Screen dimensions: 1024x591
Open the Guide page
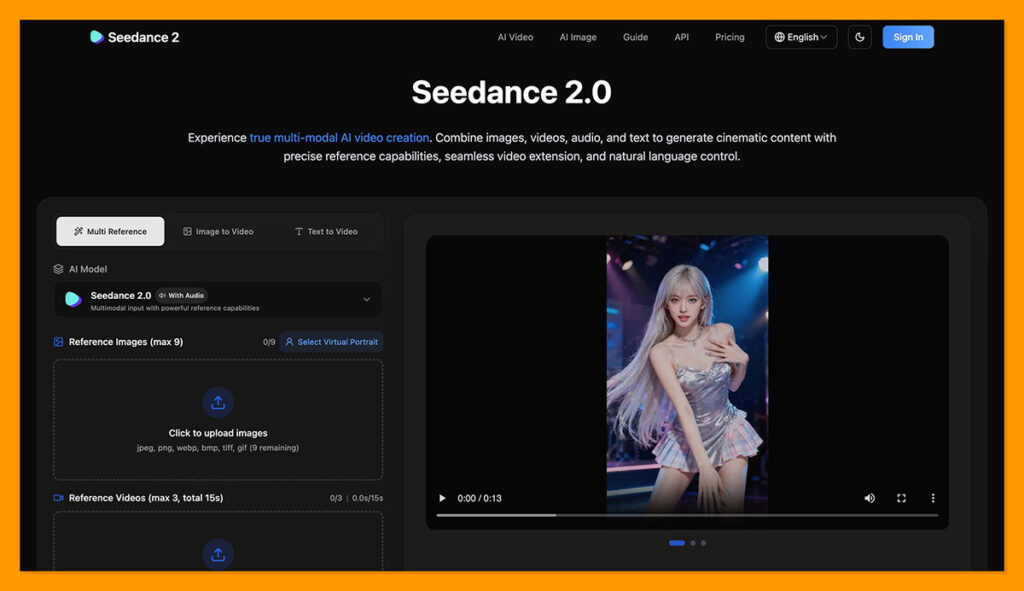[635, 37]
